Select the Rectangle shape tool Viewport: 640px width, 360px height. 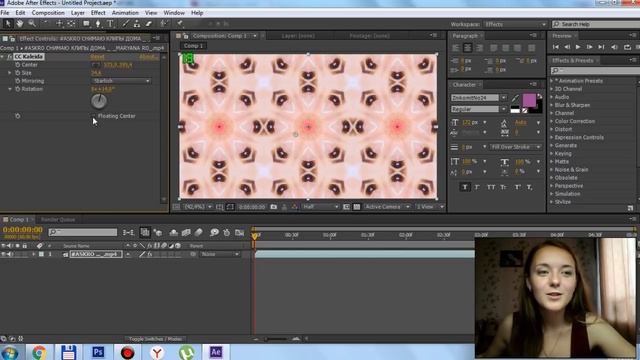pyautogui.click(x=86, y=24)
